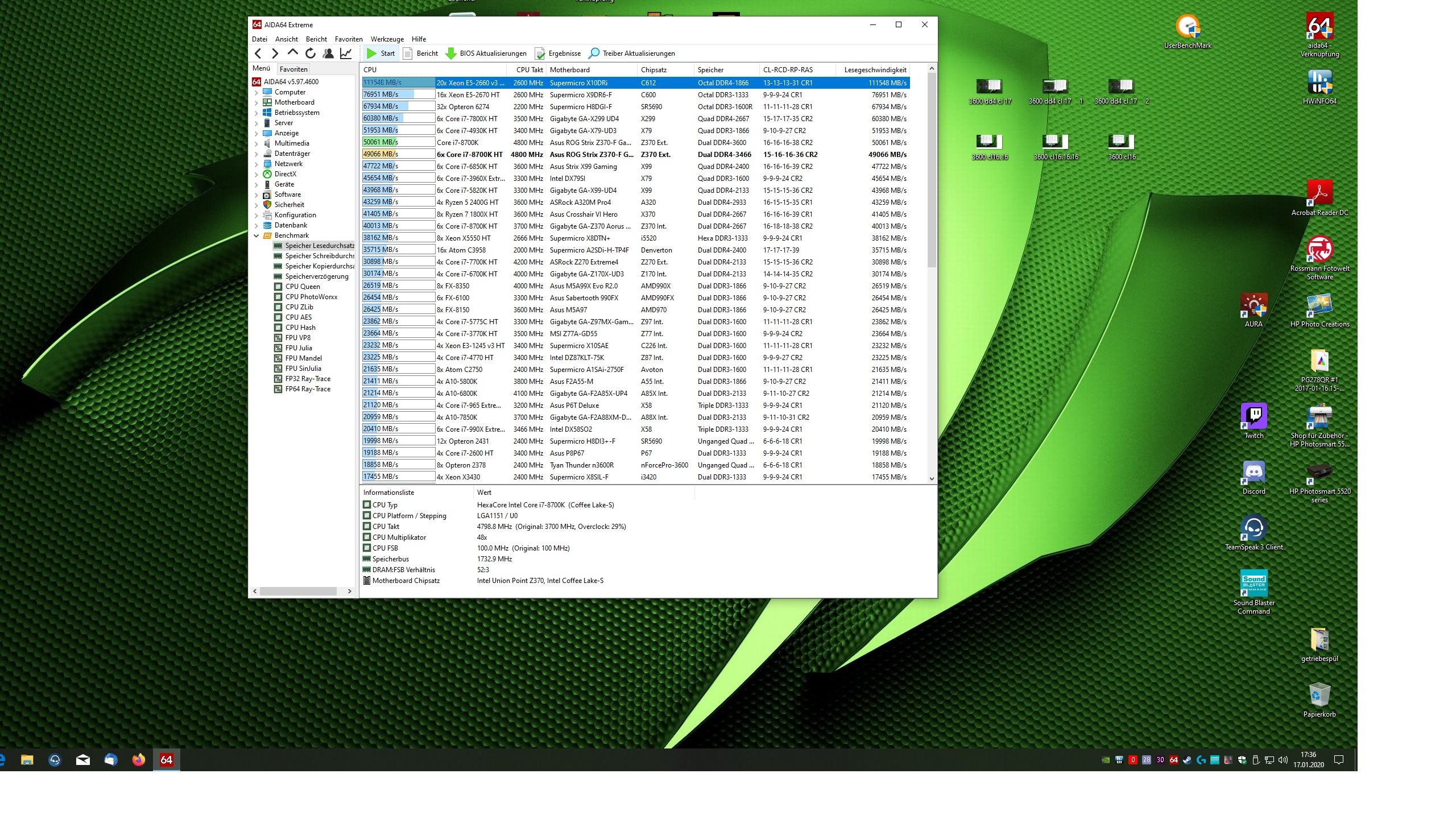Open the Ansicht menu
Image resolution: width=1456 pixels, height=819 pixels.
pos(287,39)
